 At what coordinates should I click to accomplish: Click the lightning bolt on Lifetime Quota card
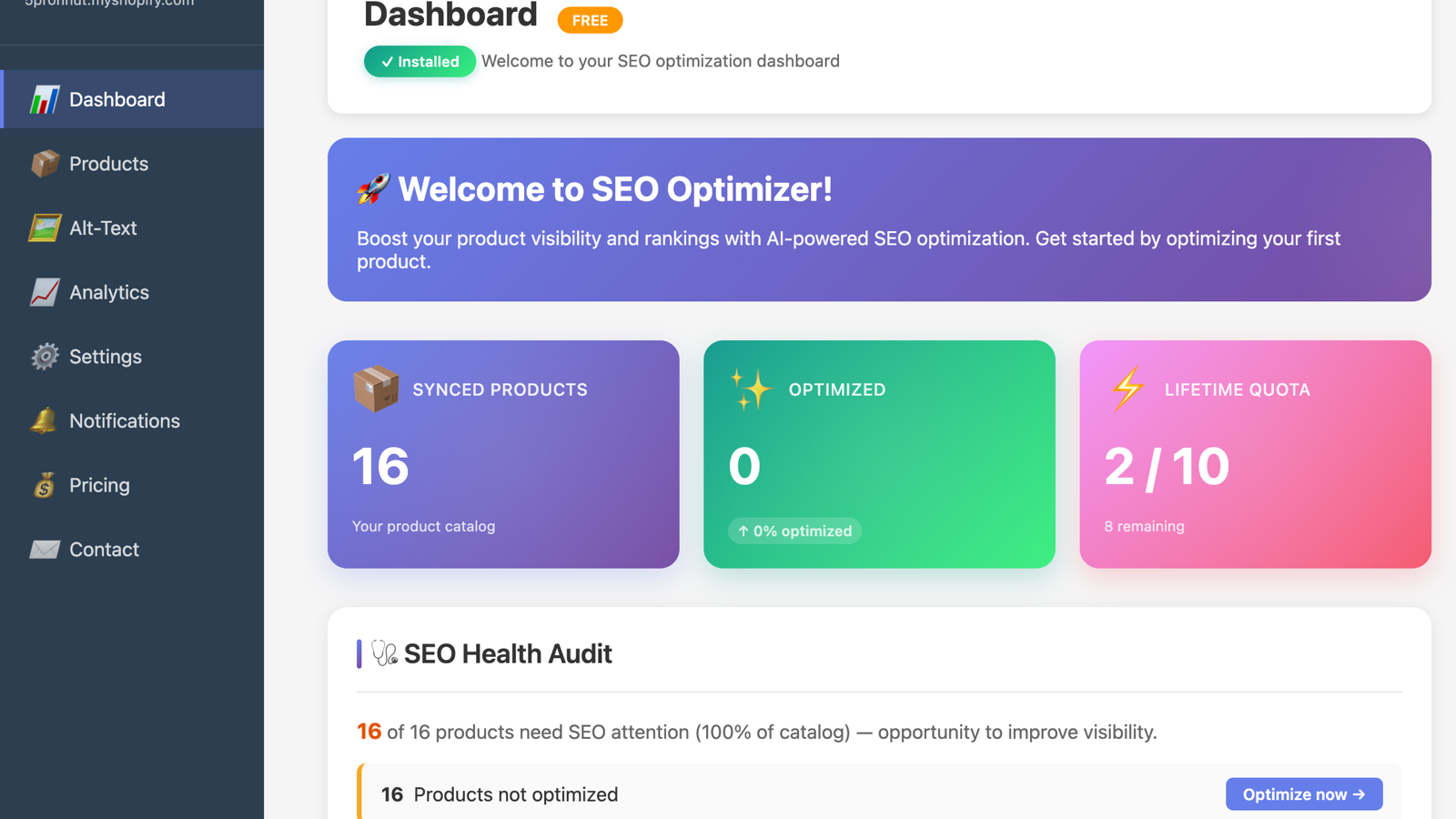tap(1127, 389)
